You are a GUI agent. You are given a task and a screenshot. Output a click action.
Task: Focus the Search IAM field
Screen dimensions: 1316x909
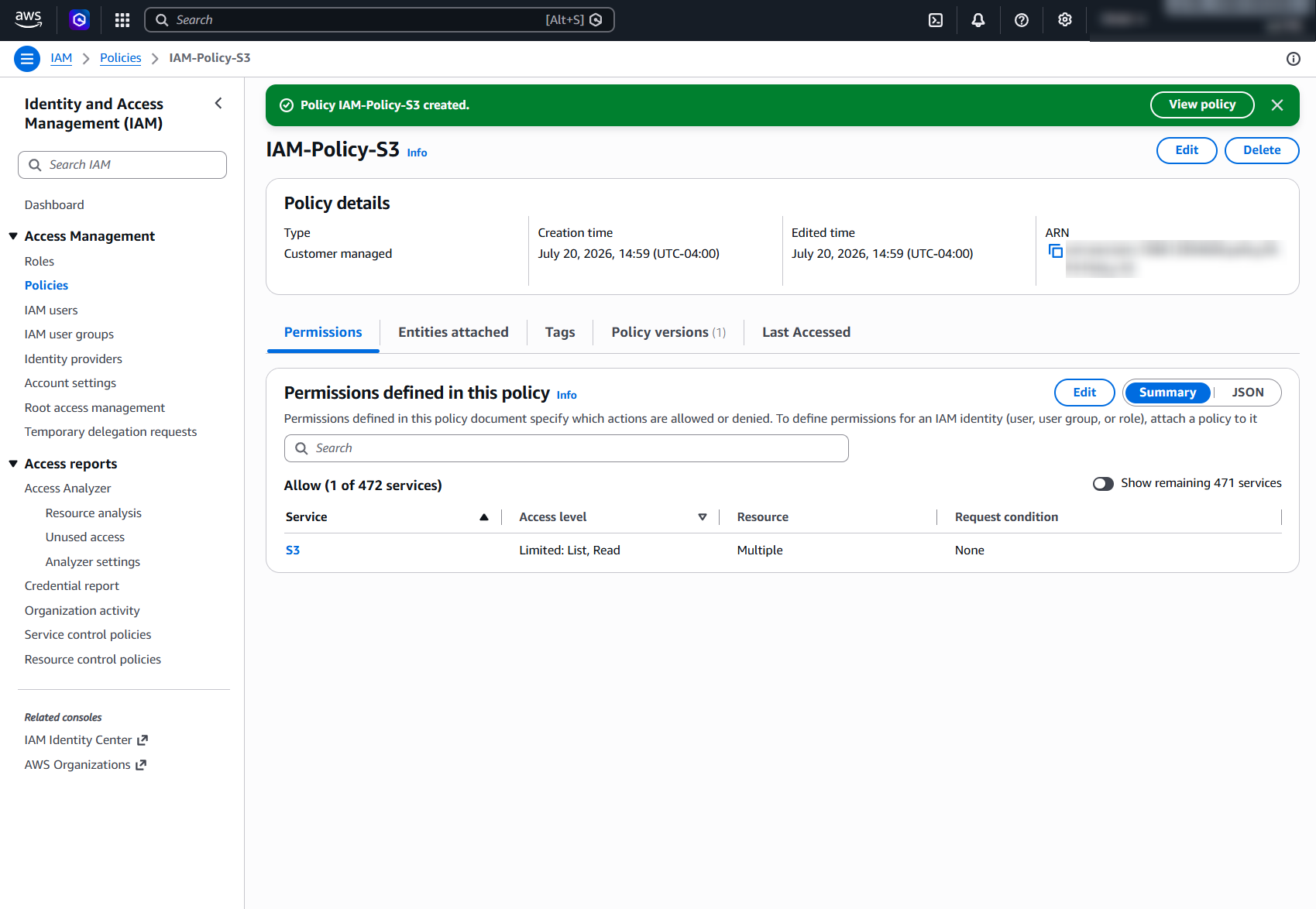point(122,165)
